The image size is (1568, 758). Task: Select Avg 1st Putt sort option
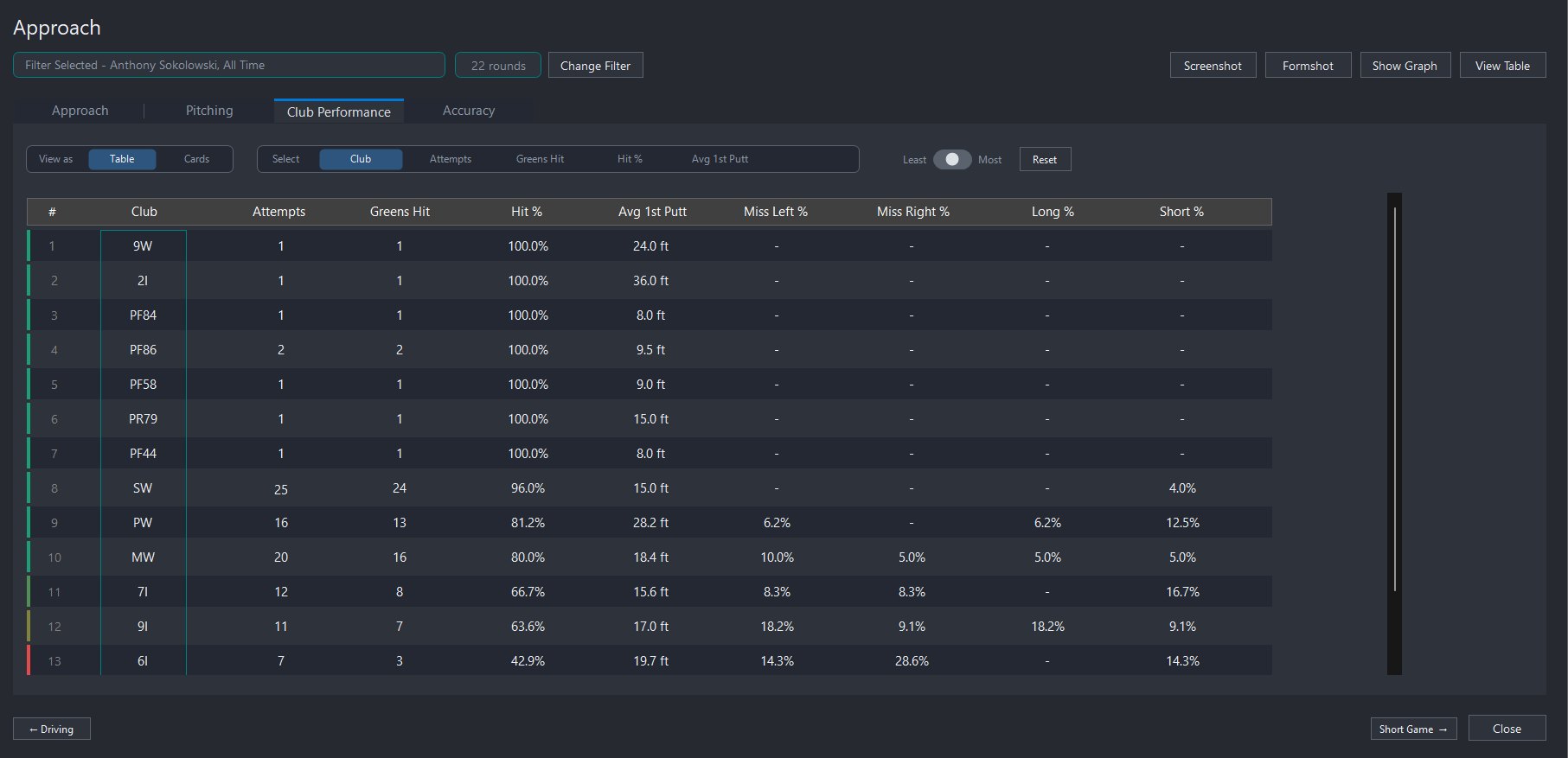pyautogui.click(x=720, y=159)
